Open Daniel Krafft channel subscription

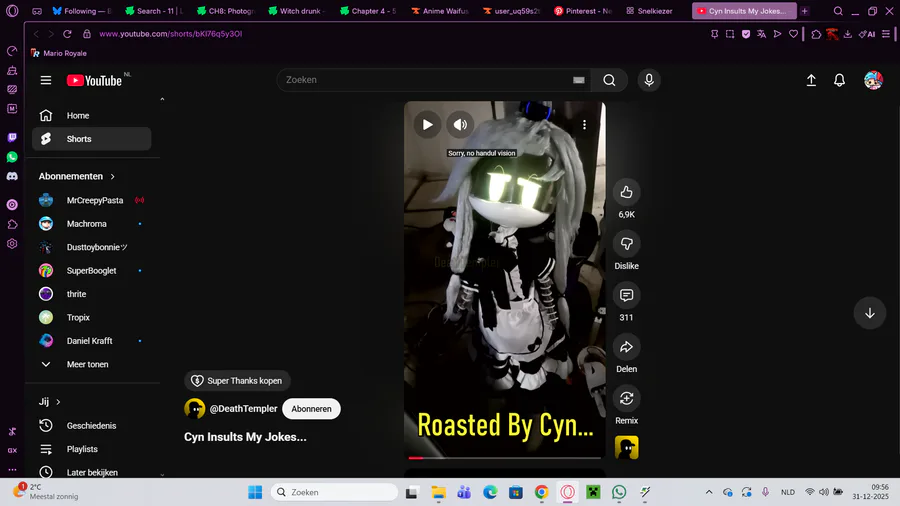[x=92, y=341]
